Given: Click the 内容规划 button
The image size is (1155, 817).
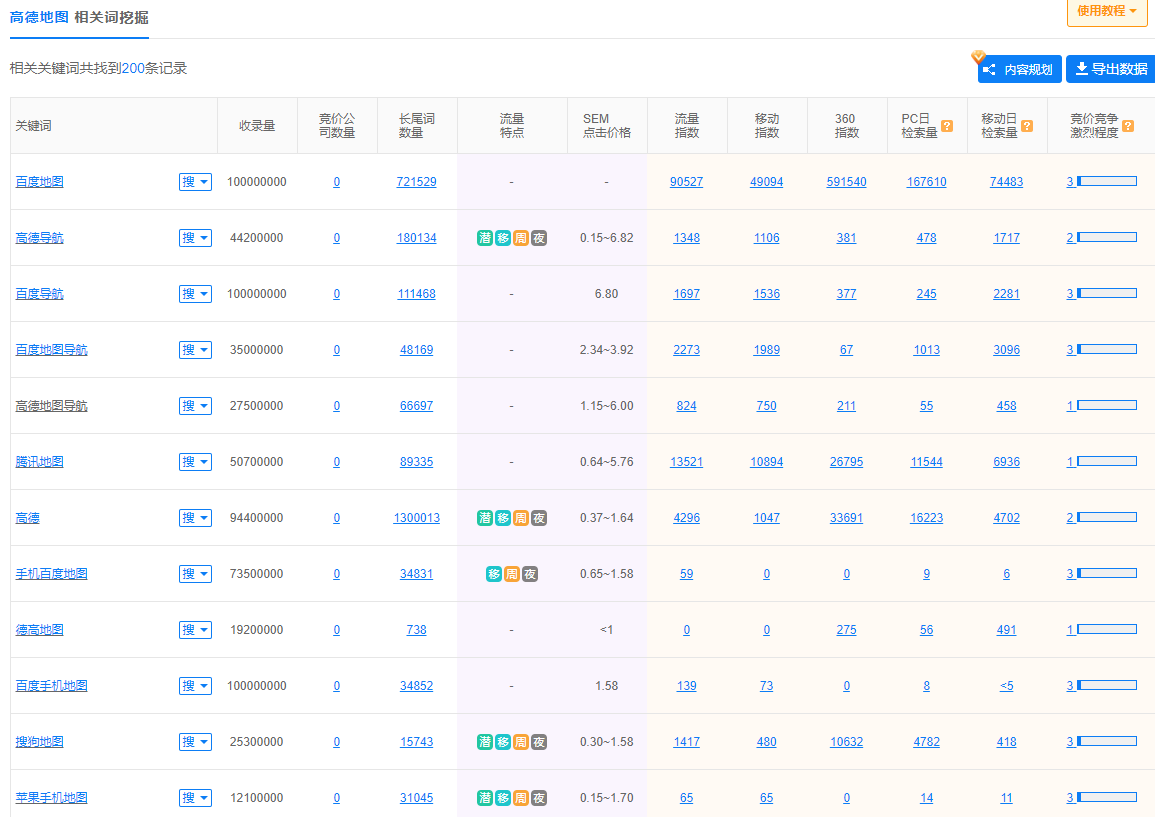Looking at the screenshot, I should pyautogui.click(x=1019, y=69).
